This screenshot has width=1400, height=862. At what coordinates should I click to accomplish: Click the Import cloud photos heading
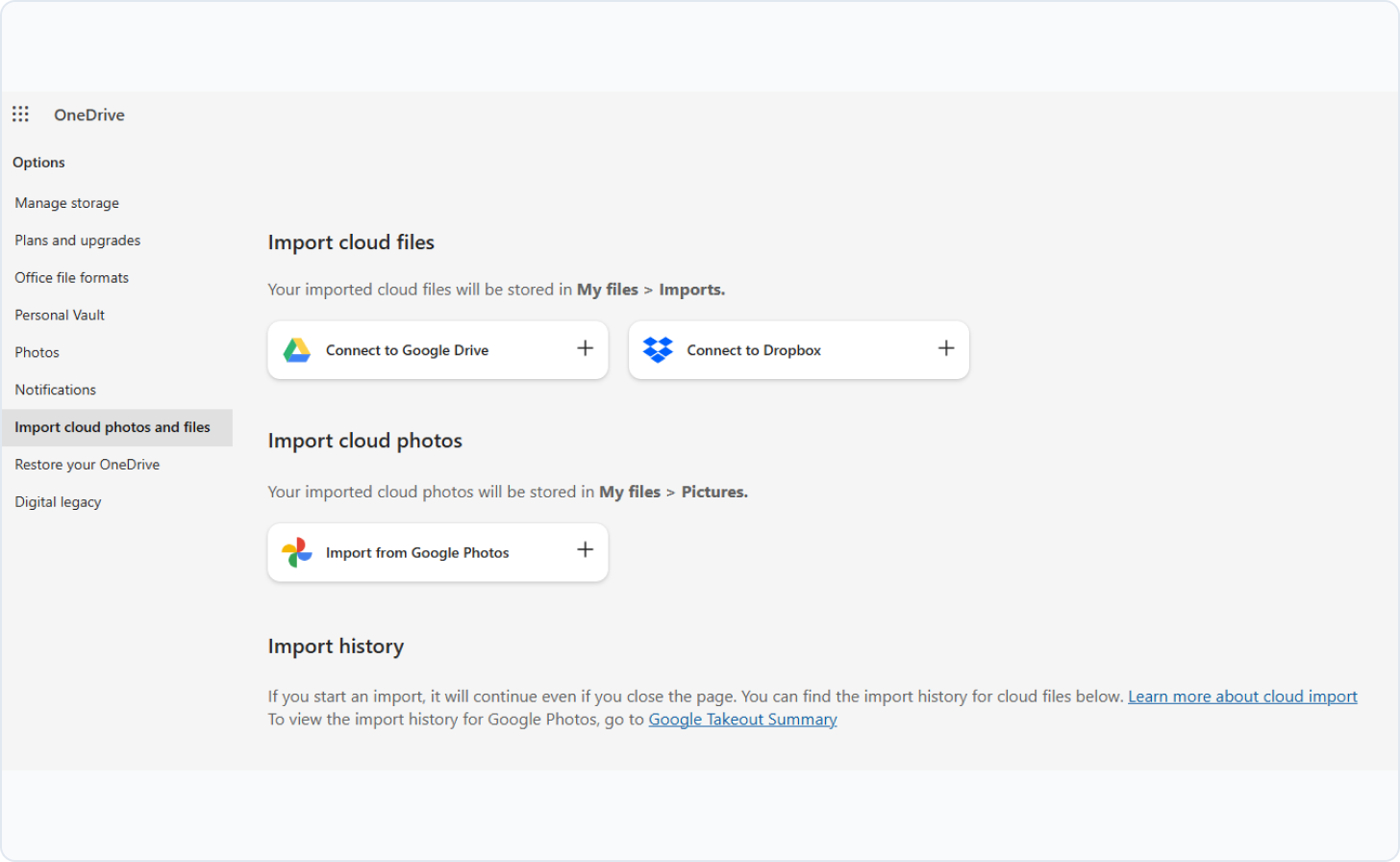(x=364, y=441)
